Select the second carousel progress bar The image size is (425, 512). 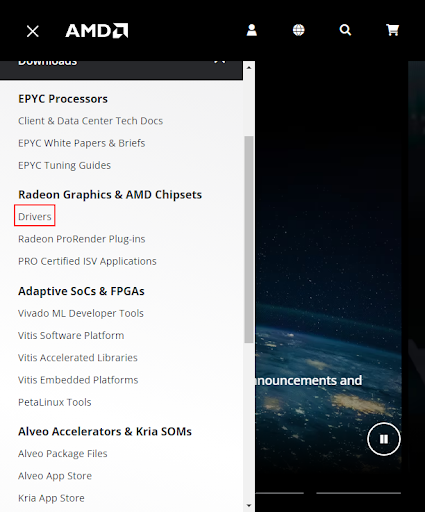pos(358,493)
